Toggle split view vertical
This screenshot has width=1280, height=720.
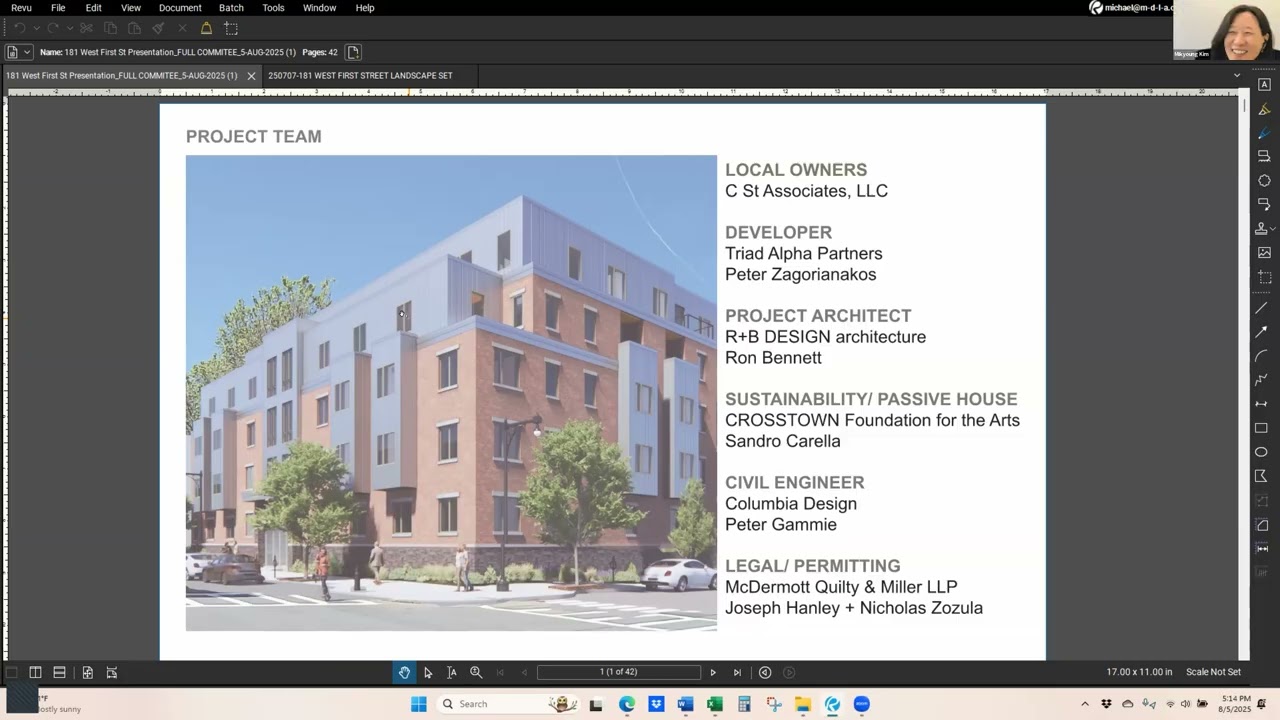(x=35, y=672)
